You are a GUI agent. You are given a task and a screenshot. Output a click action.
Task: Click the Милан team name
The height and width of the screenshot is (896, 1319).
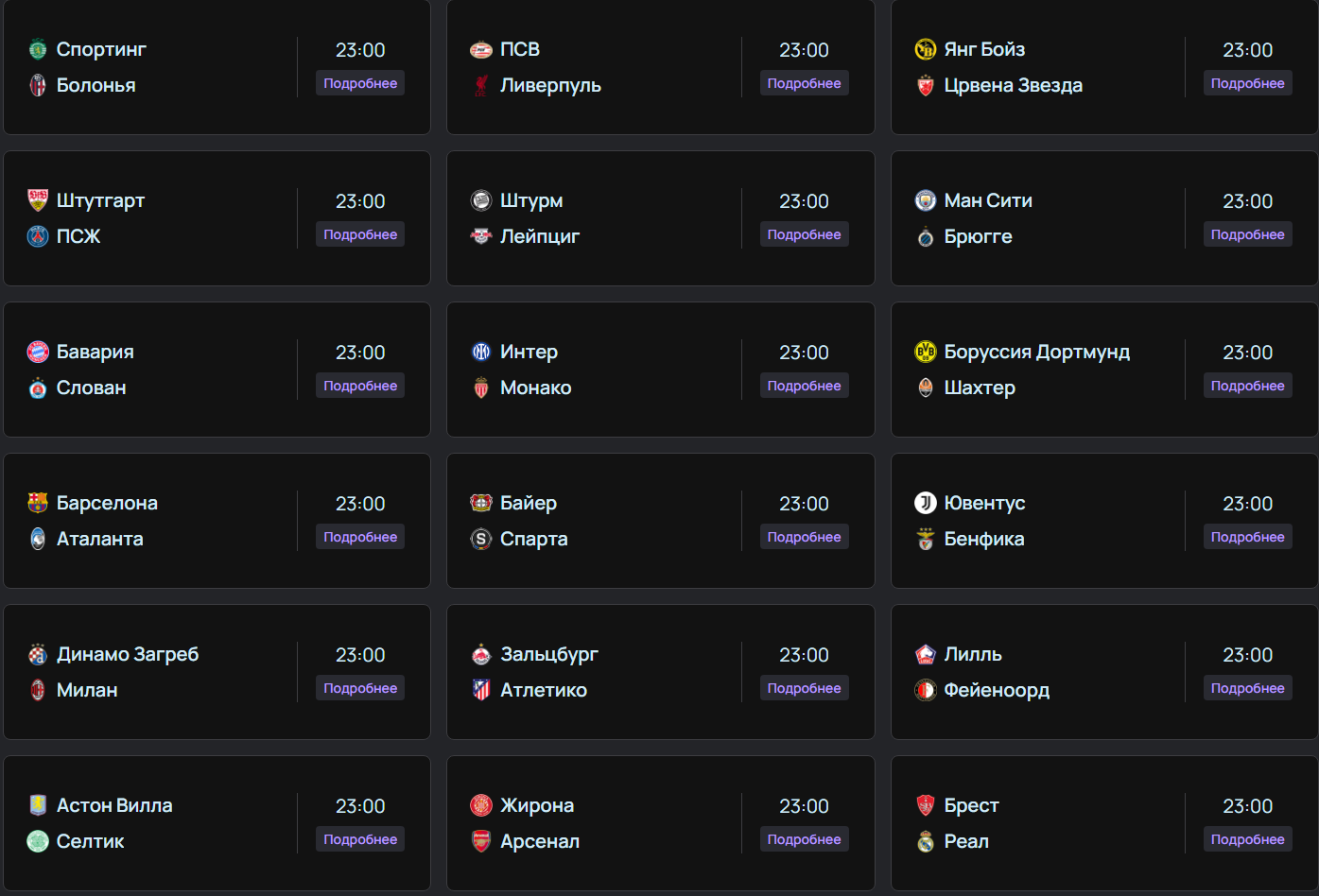pyautogui.click(x=87, y=690)
